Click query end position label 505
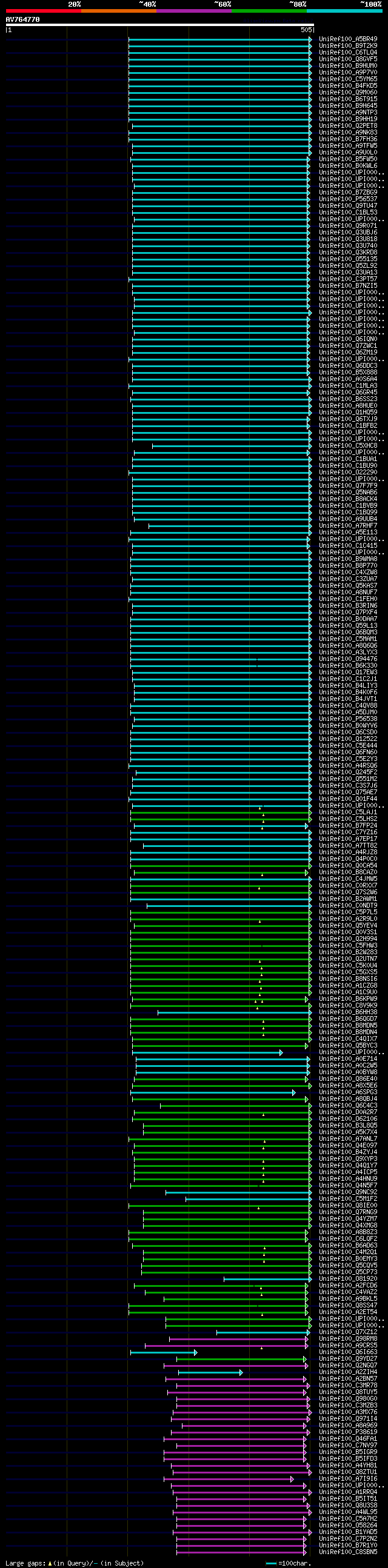 306,30
